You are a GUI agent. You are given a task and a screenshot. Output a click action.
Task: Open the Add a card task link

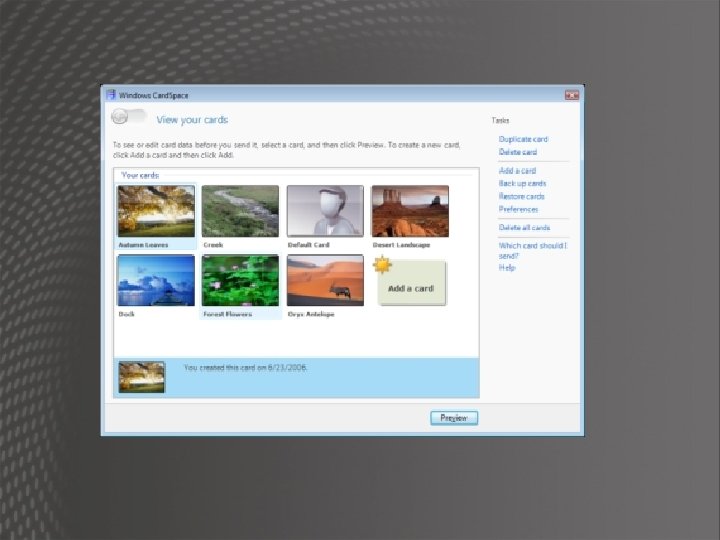[x=517, y=171]
